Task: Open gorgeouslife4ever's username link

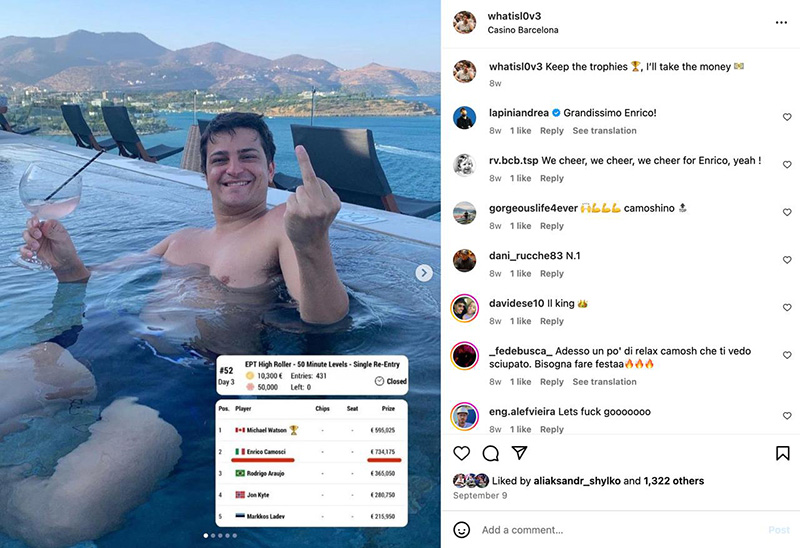Action: point(534,208)
